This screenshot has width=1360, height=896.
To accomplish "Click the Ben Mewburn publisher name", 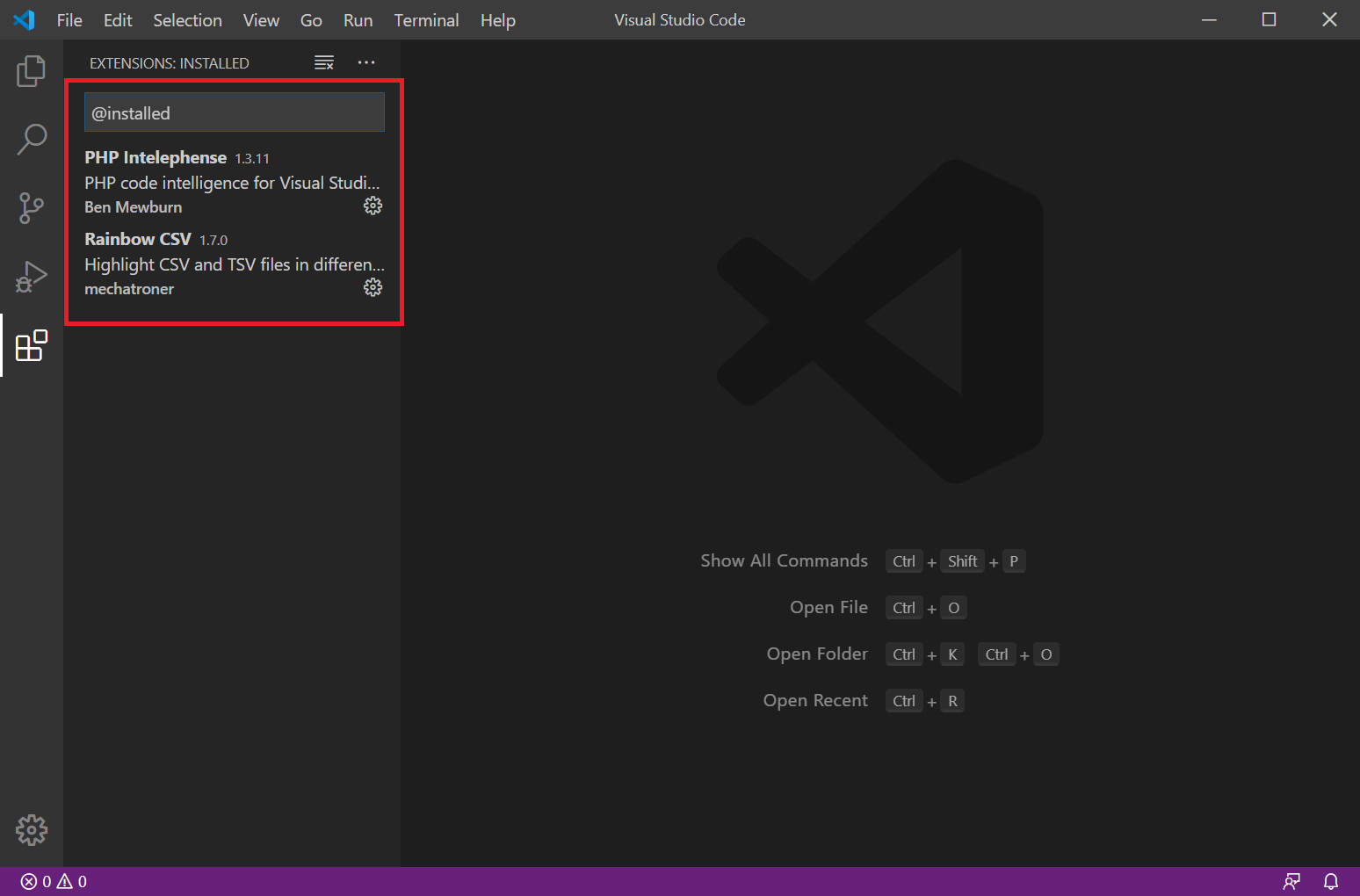I will [134, 207].
